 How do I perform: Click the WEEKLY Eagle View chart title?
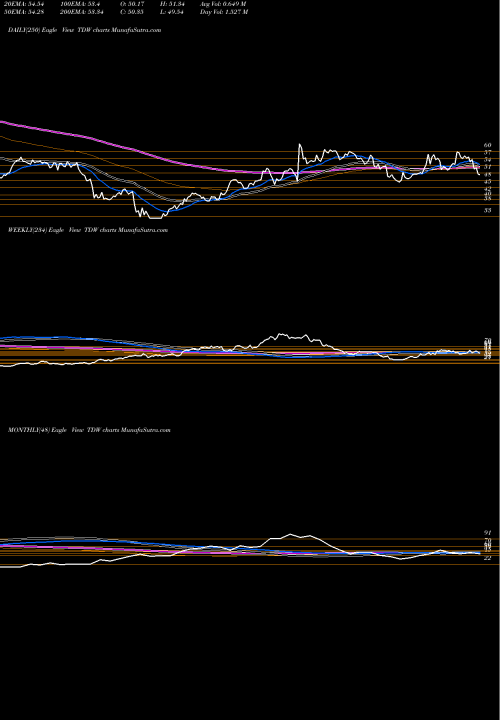88,230
